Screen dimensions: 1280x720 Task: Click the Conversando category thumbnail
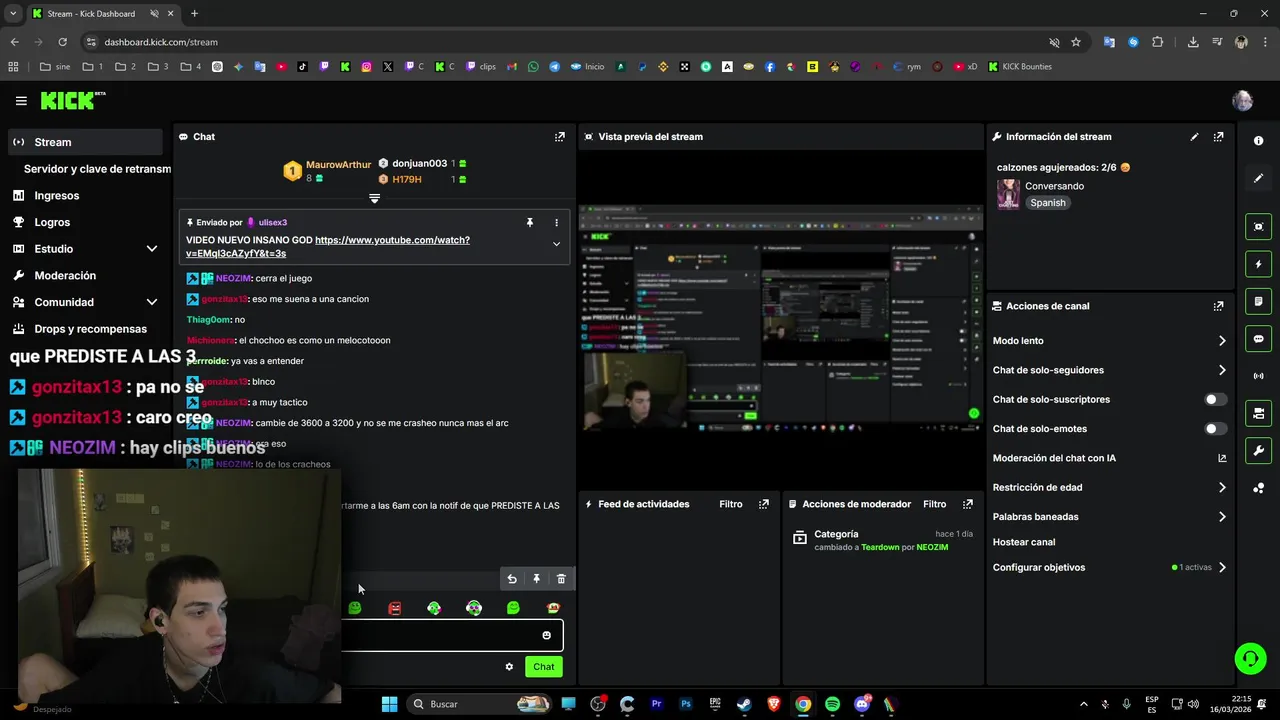coord(1008,194)
